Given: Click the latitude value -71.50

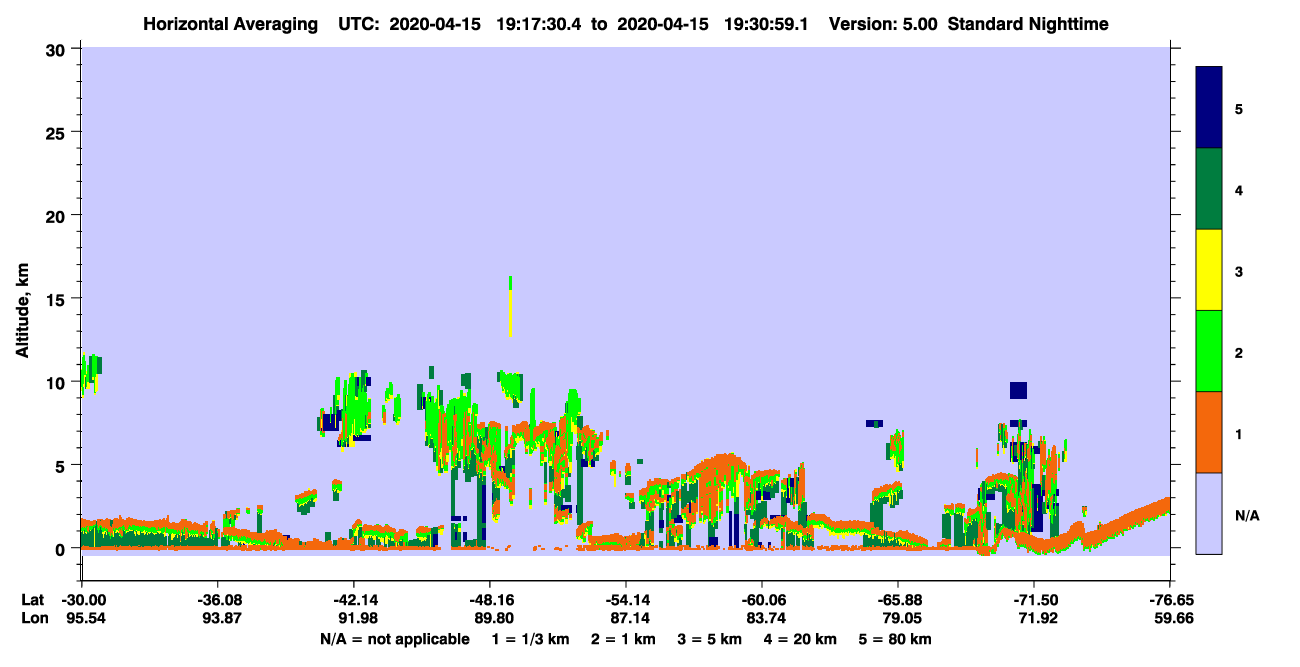Looking at the screenshot, I should point(1034,599).
